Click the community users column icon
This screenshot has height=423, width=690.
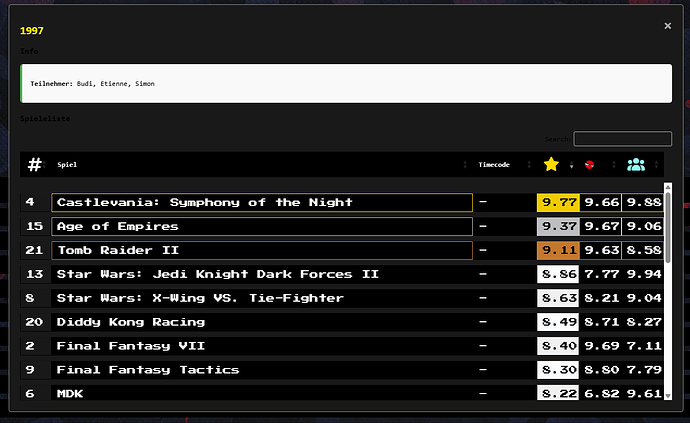[x=636, y=164]
